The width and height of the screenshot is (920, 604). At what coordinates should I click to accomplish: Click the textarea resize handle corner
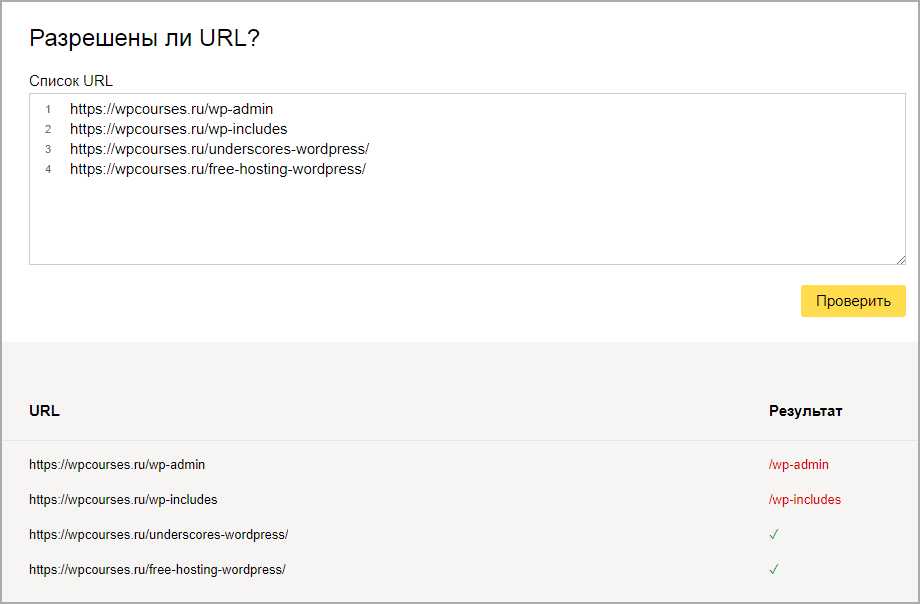coord(900,259)
